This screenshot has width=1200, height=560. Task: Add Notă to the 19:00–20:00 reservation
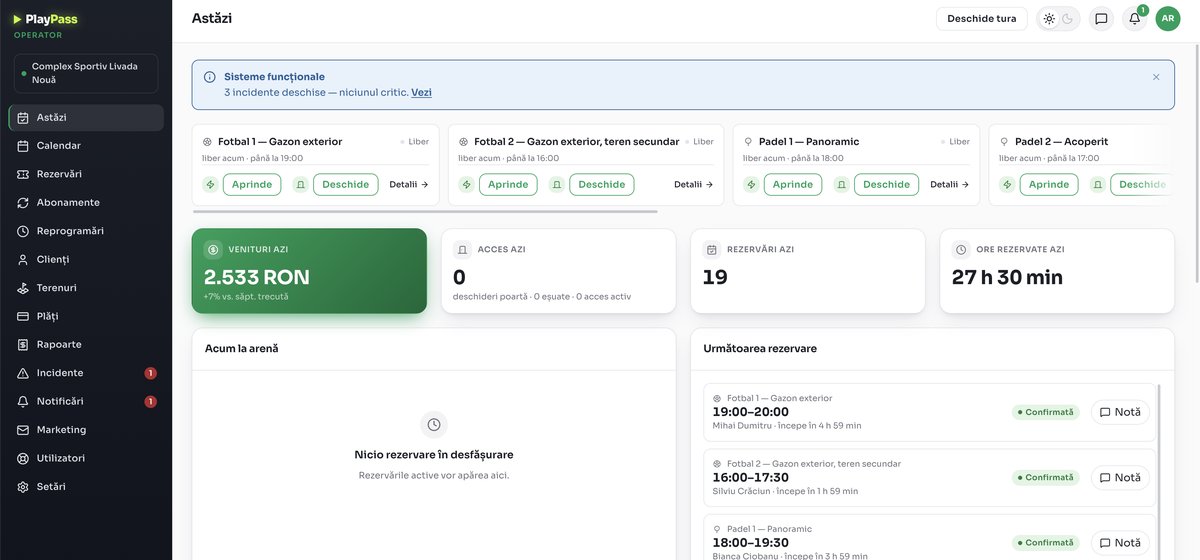click(1120, 412)
